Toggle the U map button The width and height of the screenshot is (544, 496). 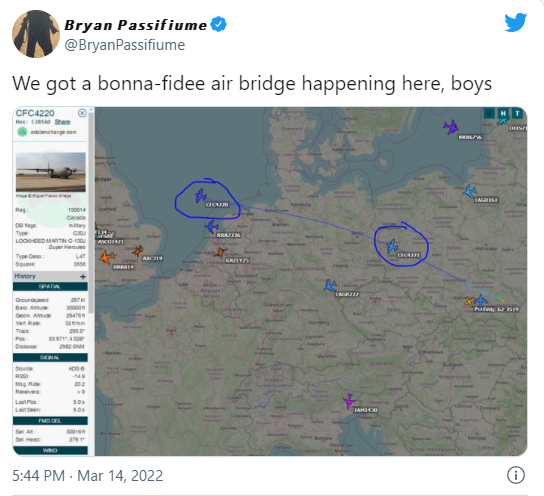(489, 113)
